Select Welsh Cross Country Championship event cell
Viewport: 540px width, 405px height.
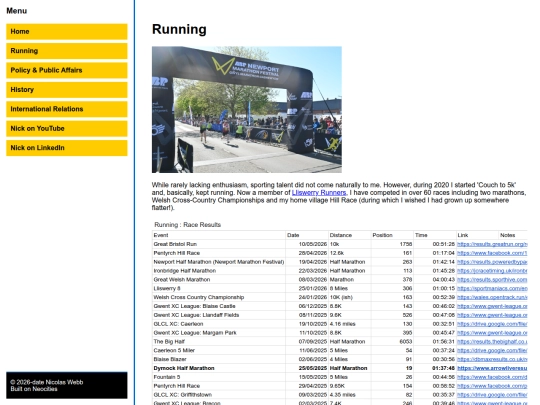click(219, 297)
